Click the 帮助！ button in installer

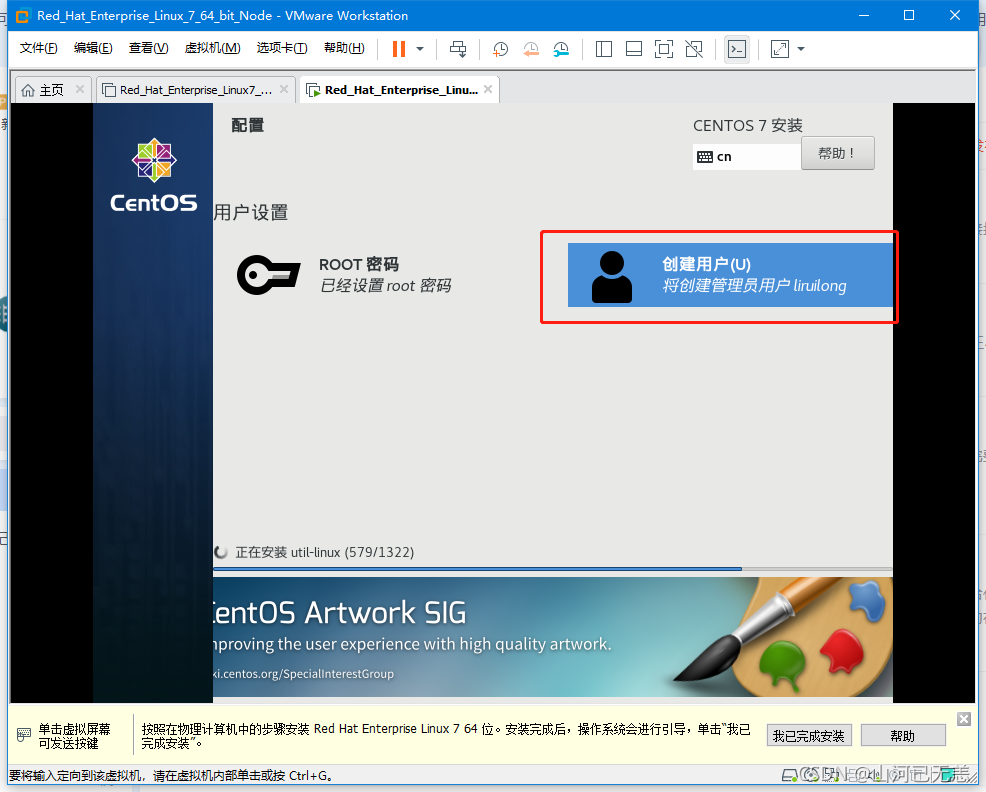(838, 153)
